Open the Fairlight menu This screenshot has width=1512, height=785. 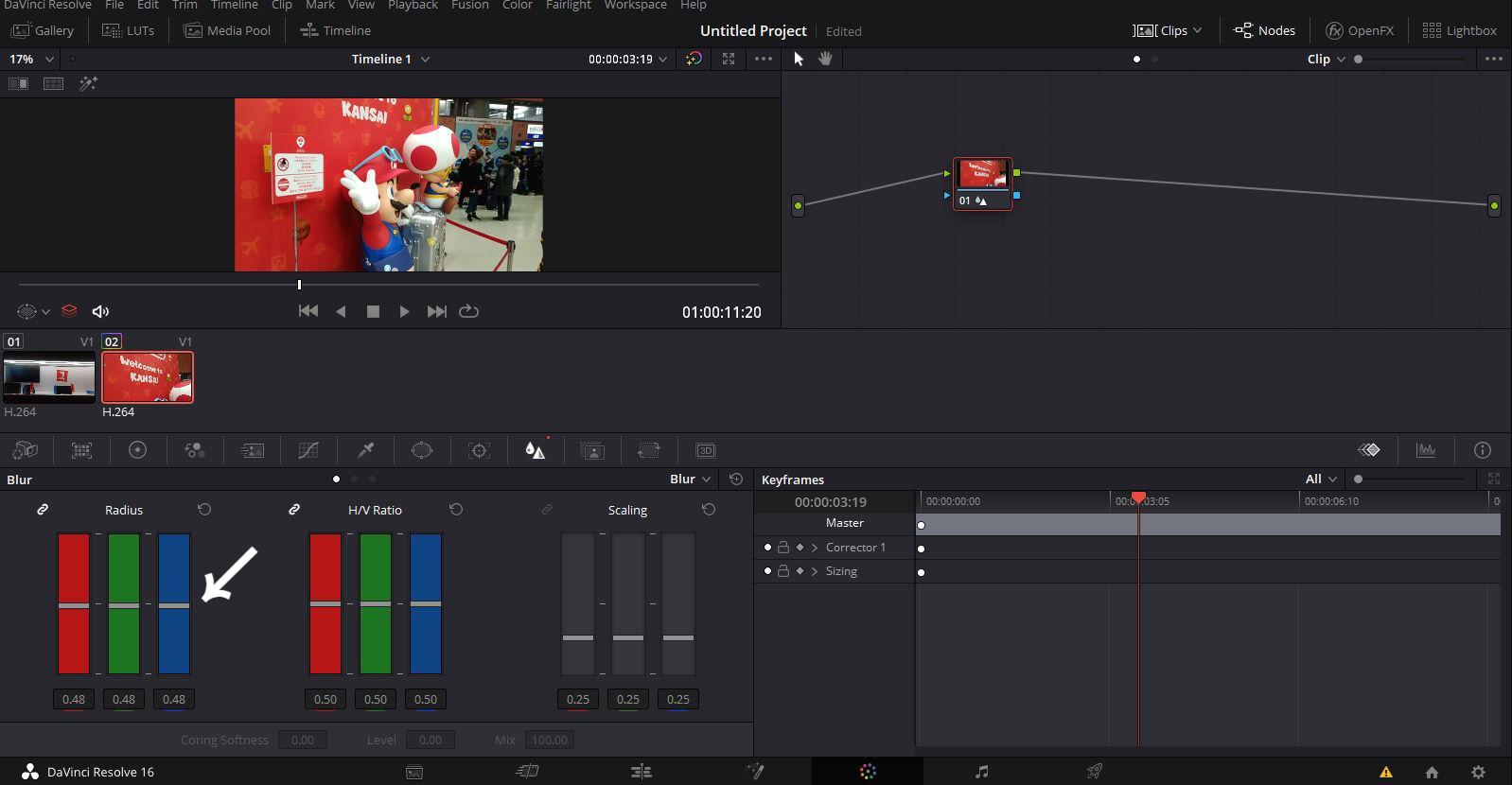pyautogui.click(x=569, y=5)
